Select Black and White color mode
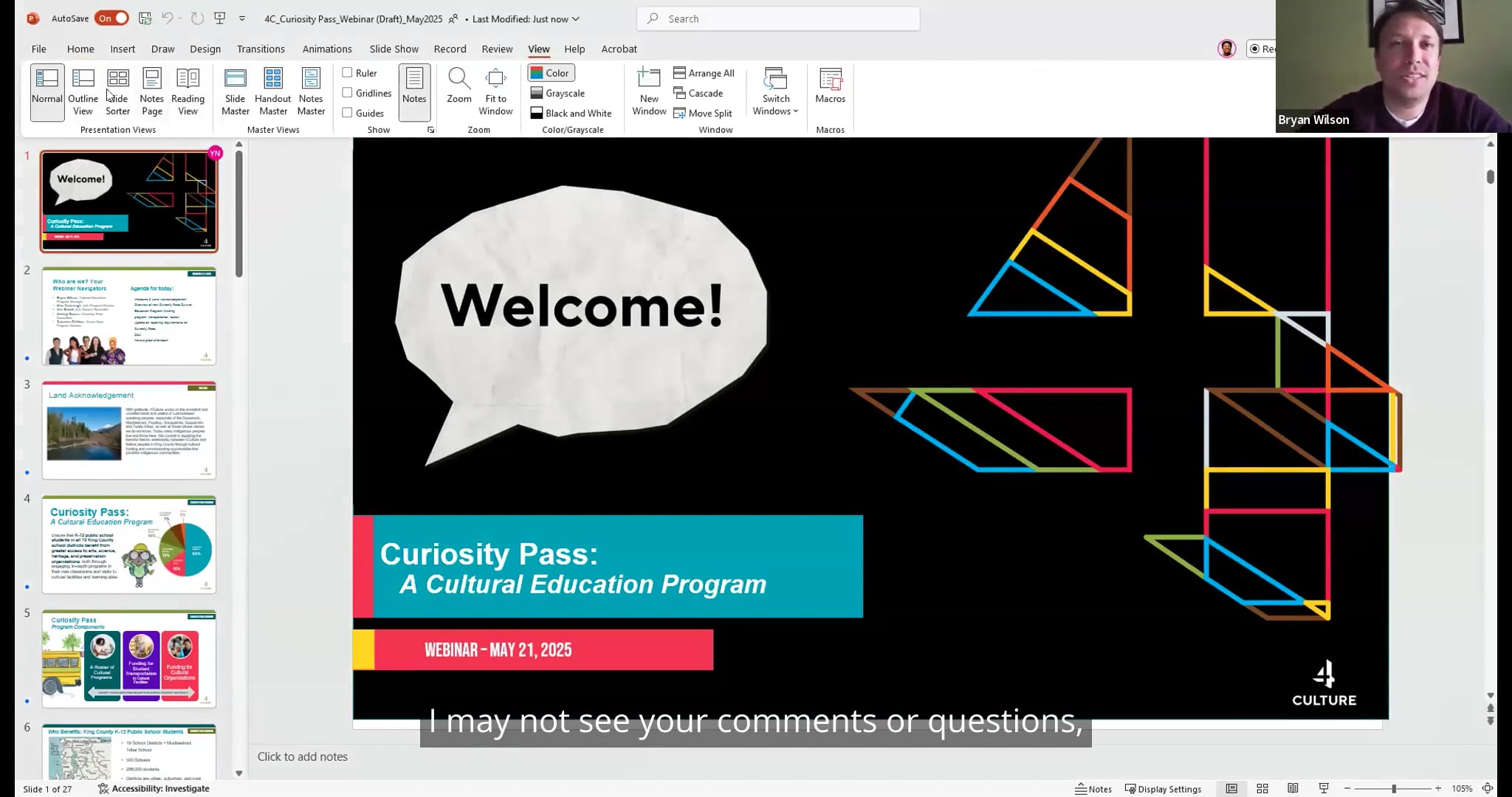This screenshot has width=1512, height=797. pos(571,112)
